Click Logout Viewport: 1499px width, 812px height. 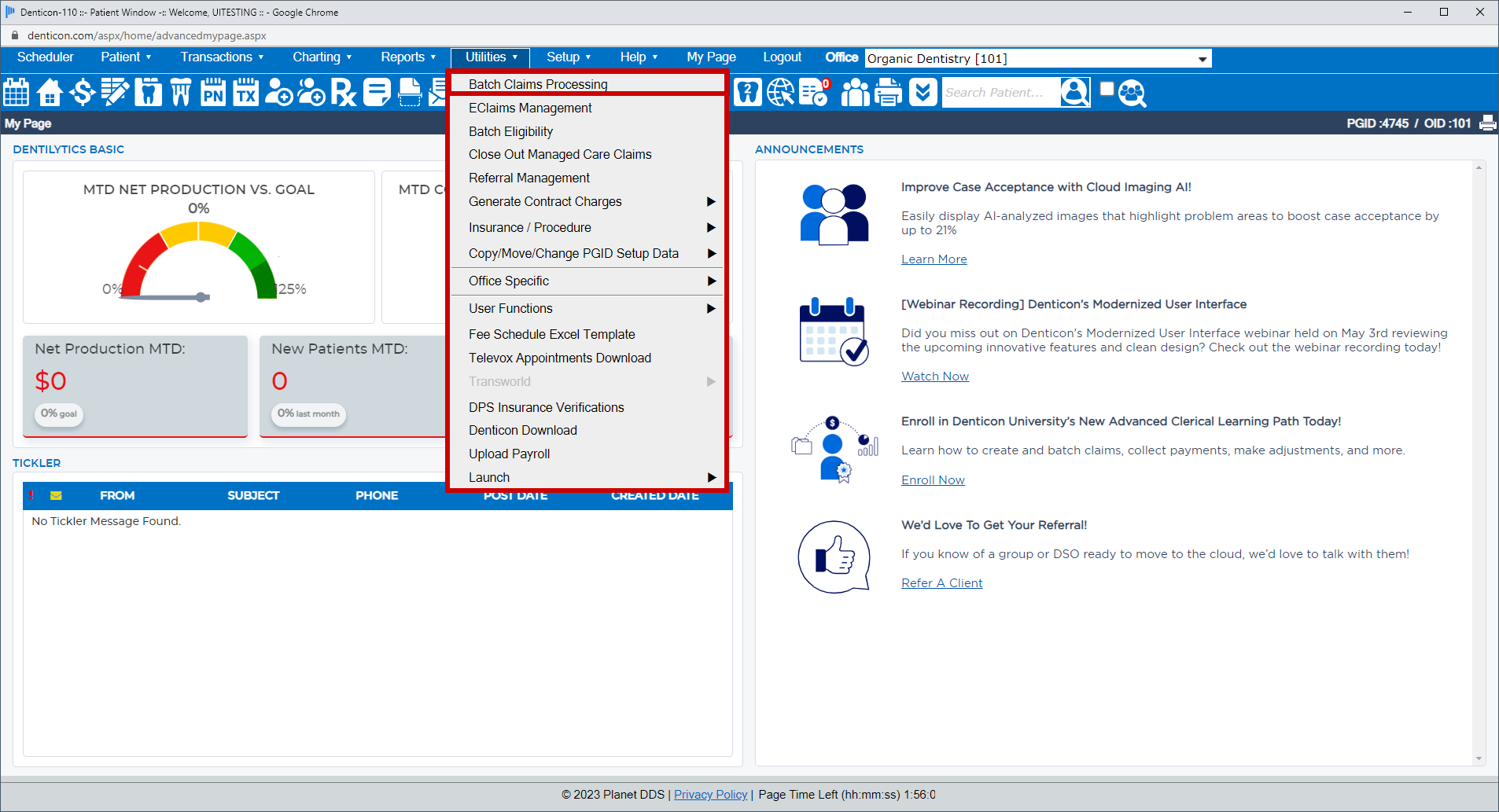click(x=782, y=57)
